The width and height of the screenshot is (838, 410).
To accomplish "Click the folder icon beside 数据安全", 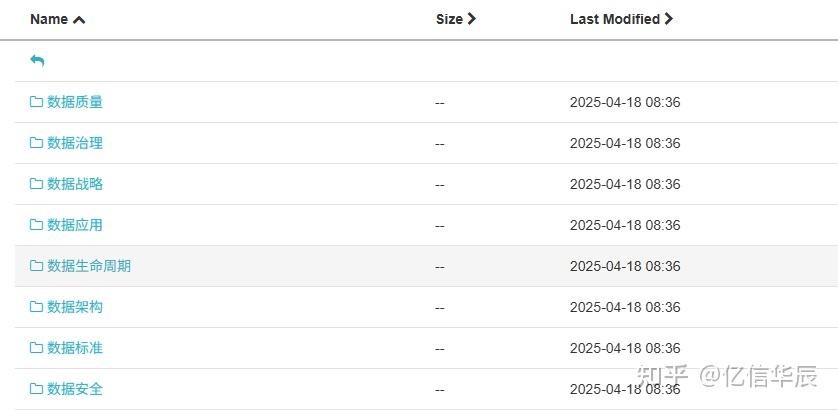I will click(36, 389).
